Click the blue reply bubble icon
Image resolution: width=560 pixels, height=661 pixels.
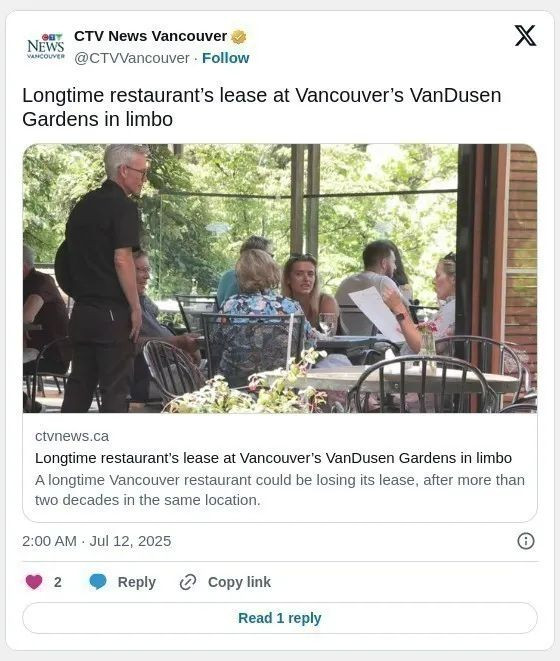click(x=98, y=582)
